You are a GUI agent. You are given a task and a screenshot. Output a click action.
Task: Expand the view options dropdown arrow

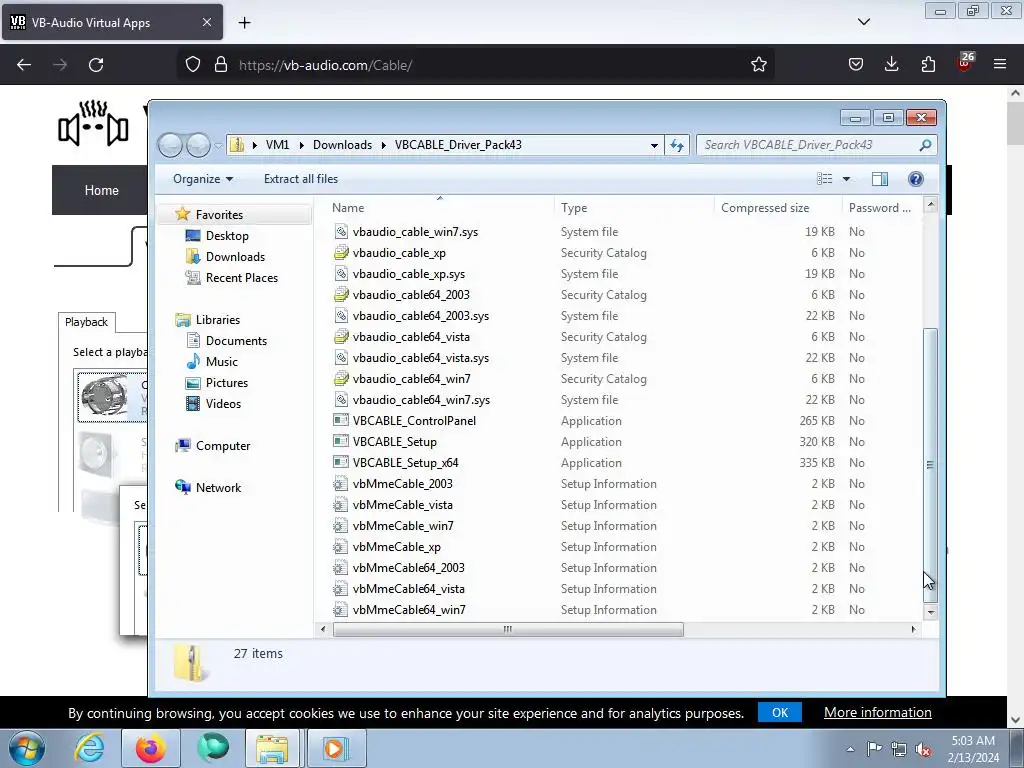click(x=846, y=179)
